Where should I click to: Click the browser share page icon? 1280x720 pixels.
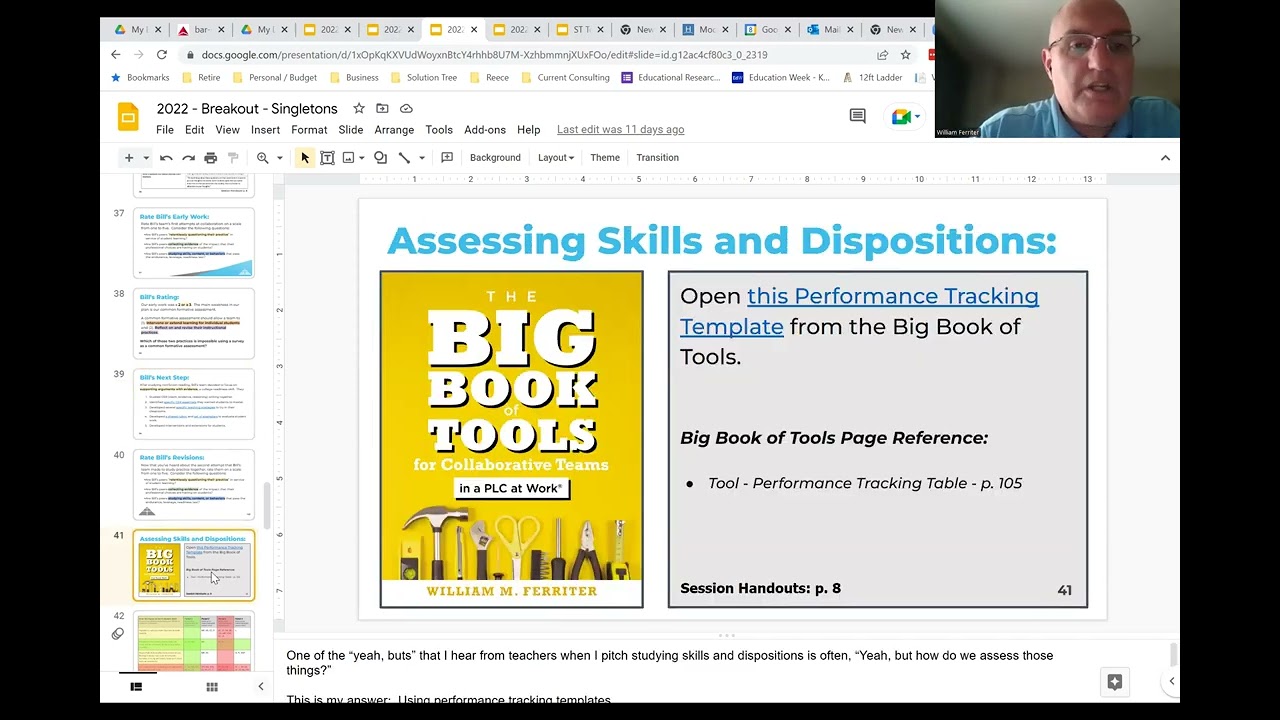(x=882, y=55)
